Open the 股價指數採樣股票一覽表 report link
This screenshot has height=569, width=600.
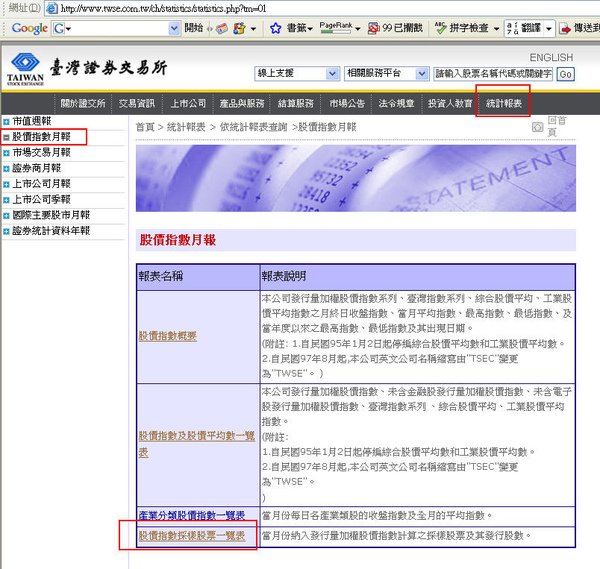pyautogui.click(x=192, y=536)
